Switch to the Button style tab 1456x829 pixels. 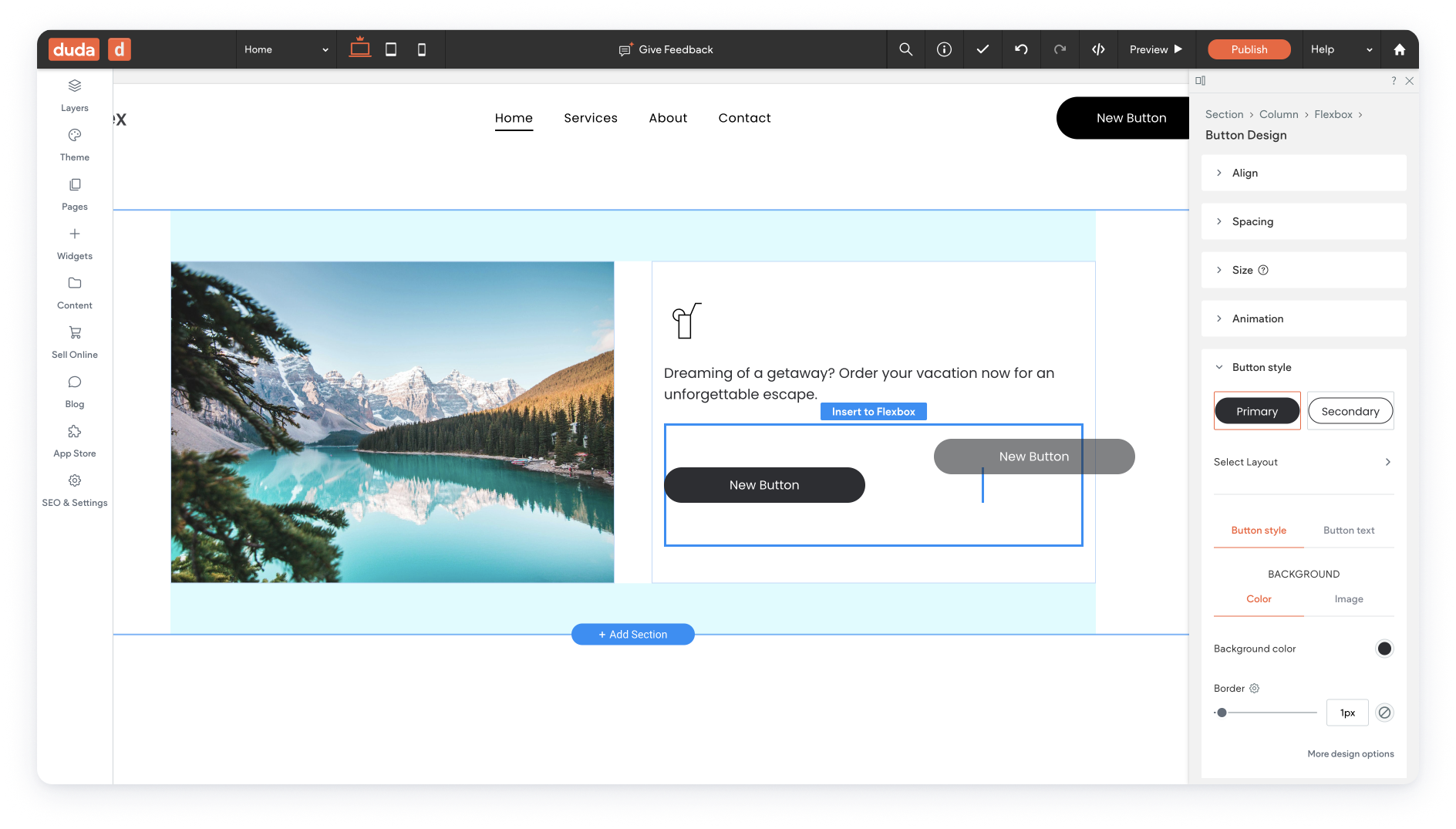(1259, 531)
